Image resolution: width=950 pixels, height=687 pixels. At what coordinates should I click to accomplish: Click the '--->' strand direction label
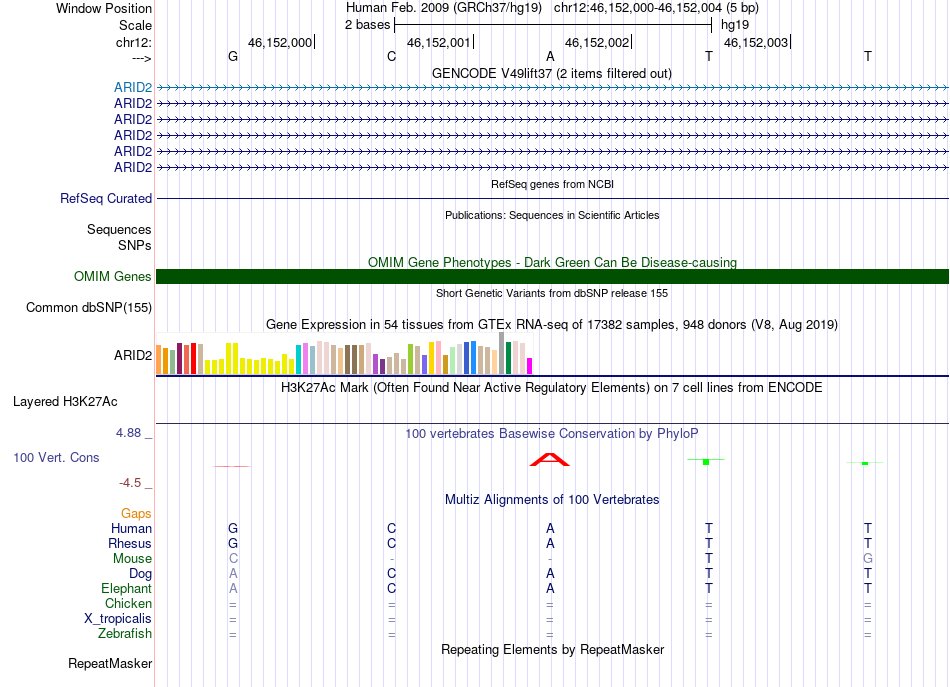141,58
